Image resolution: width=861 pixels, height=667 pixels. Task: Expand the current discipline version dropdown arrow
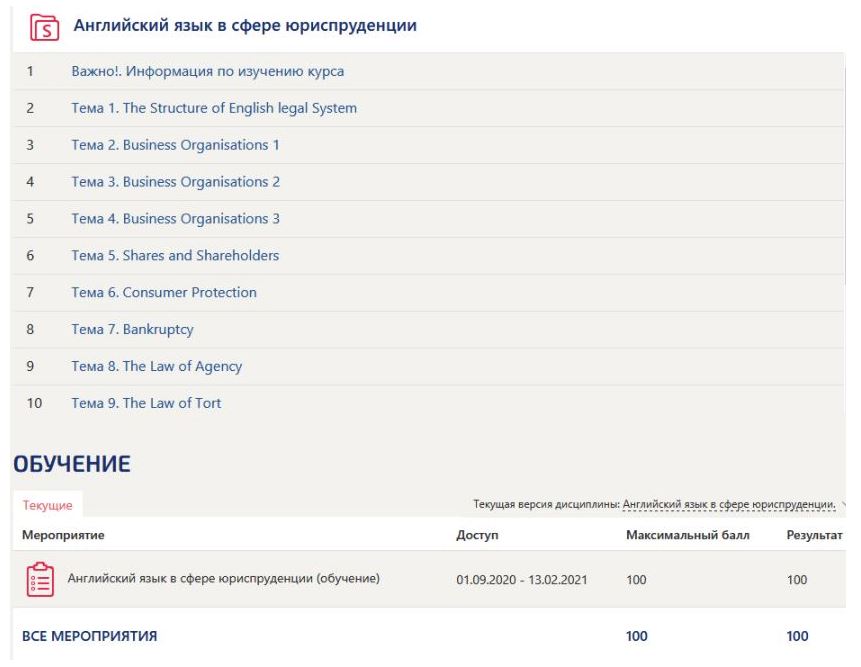(845, 505)
